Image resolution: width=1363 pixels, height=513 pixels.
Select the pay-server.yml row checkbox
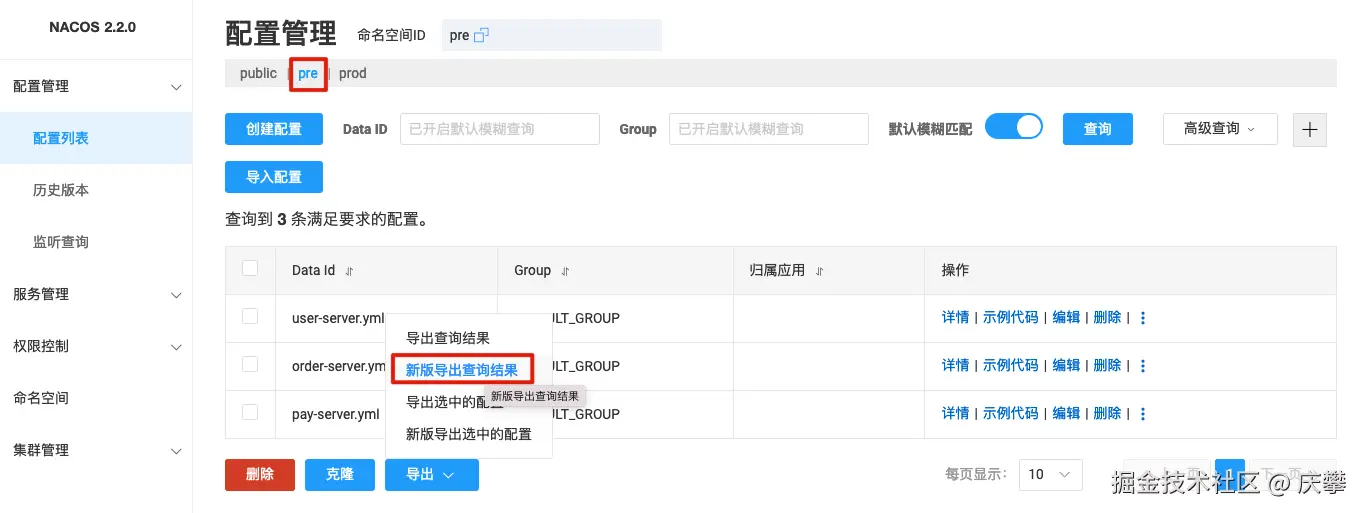coord(250,412)
